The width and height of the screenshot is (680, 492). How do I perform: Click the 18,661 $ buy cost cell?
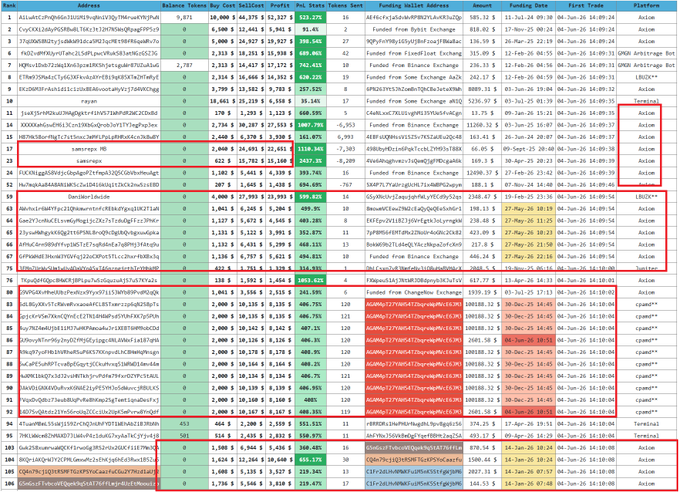click(x=222, y=101)
